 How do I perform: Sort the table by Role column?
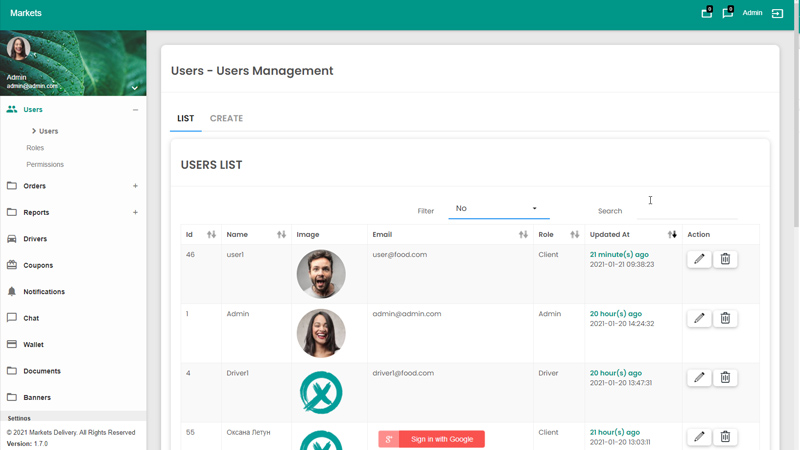(574, 235)
